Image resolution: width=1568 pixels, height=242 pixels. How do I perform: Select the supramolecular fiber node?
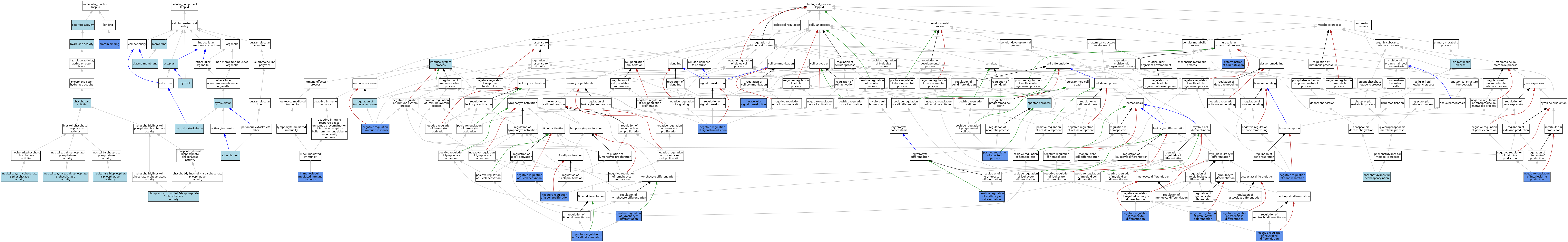[260, 103]
